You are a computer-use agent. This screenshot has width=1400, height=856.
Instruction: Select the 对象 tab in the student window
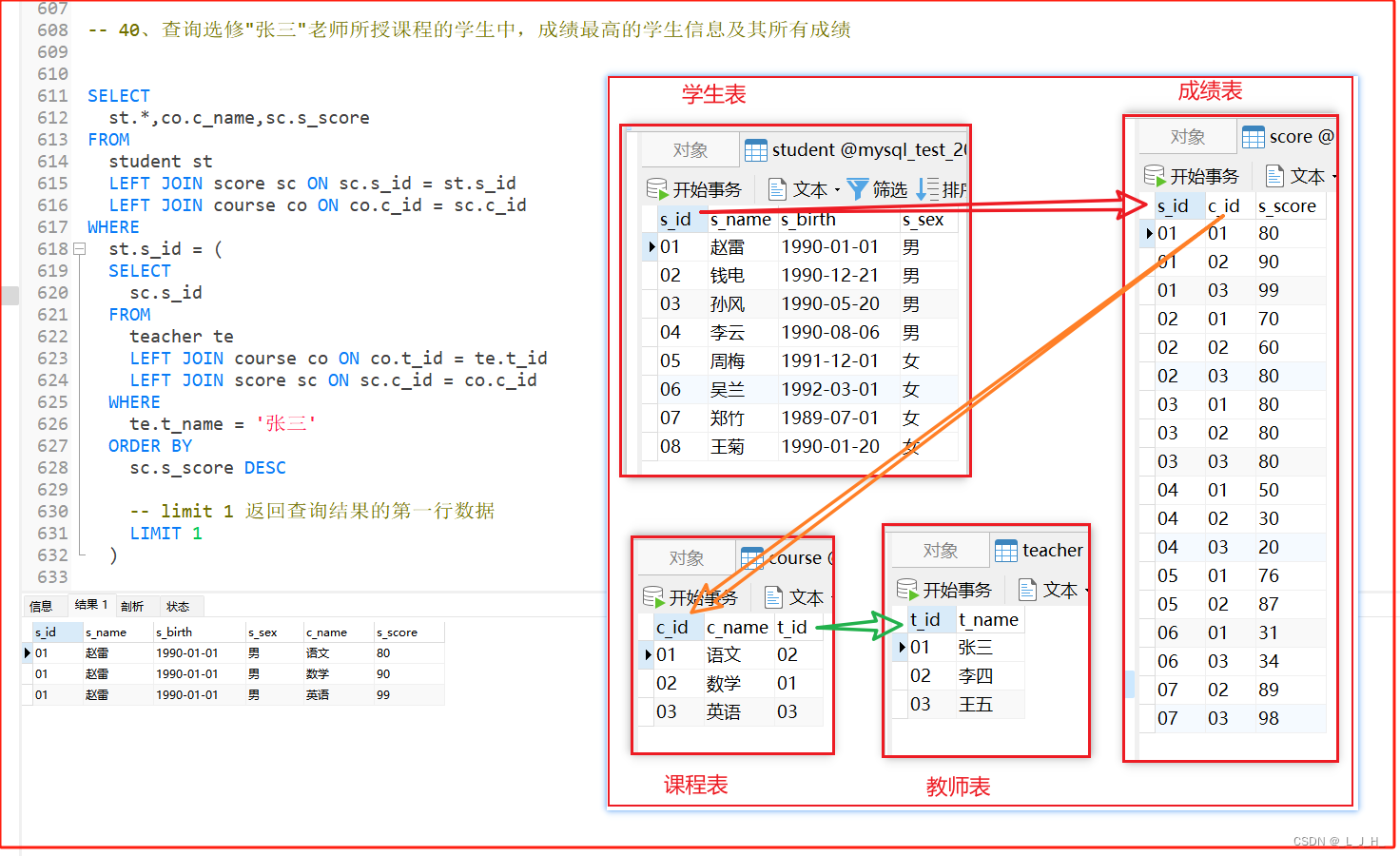[690, 150]
